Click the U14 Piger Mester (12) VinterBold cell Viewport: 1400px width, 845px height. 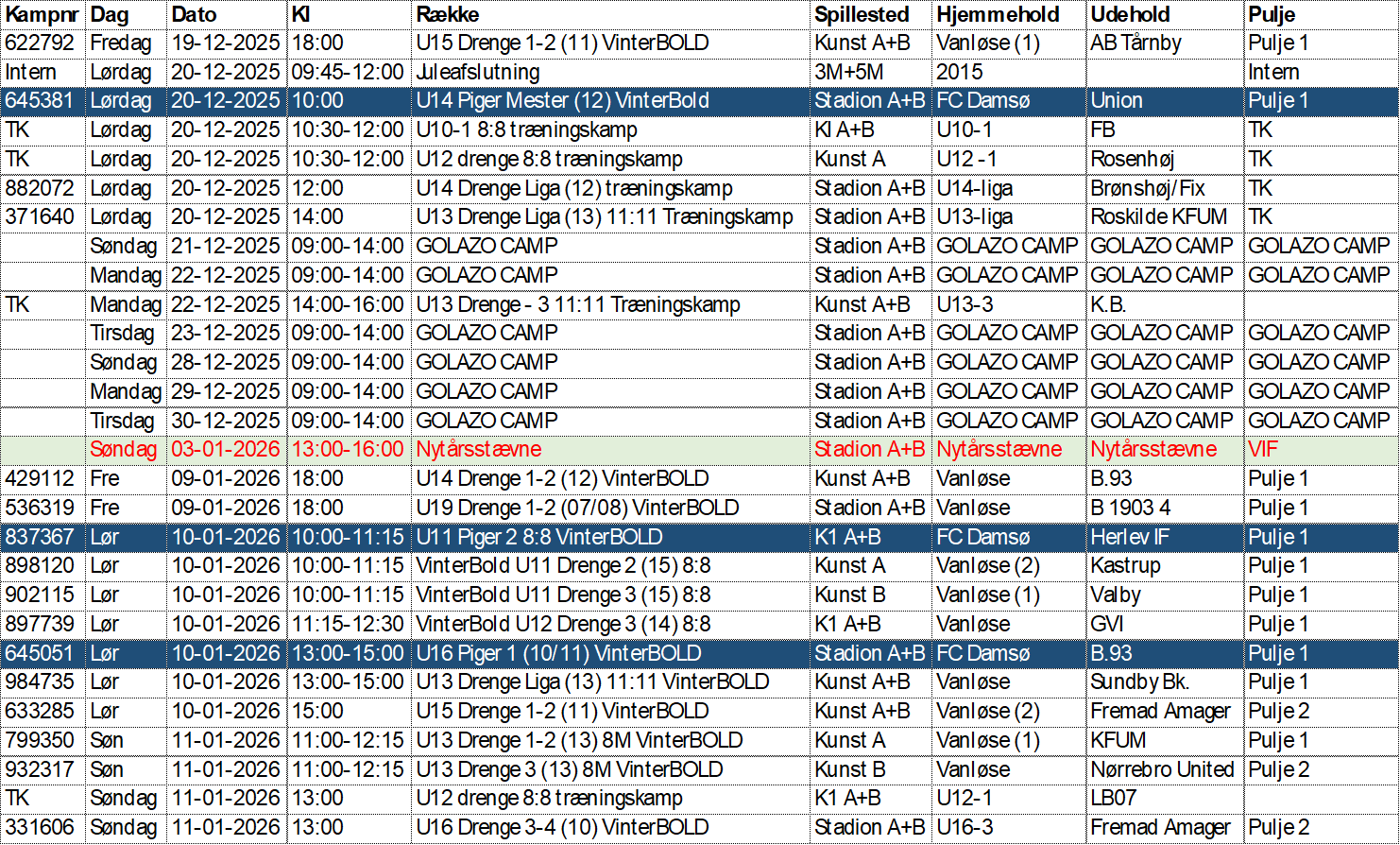563,101
